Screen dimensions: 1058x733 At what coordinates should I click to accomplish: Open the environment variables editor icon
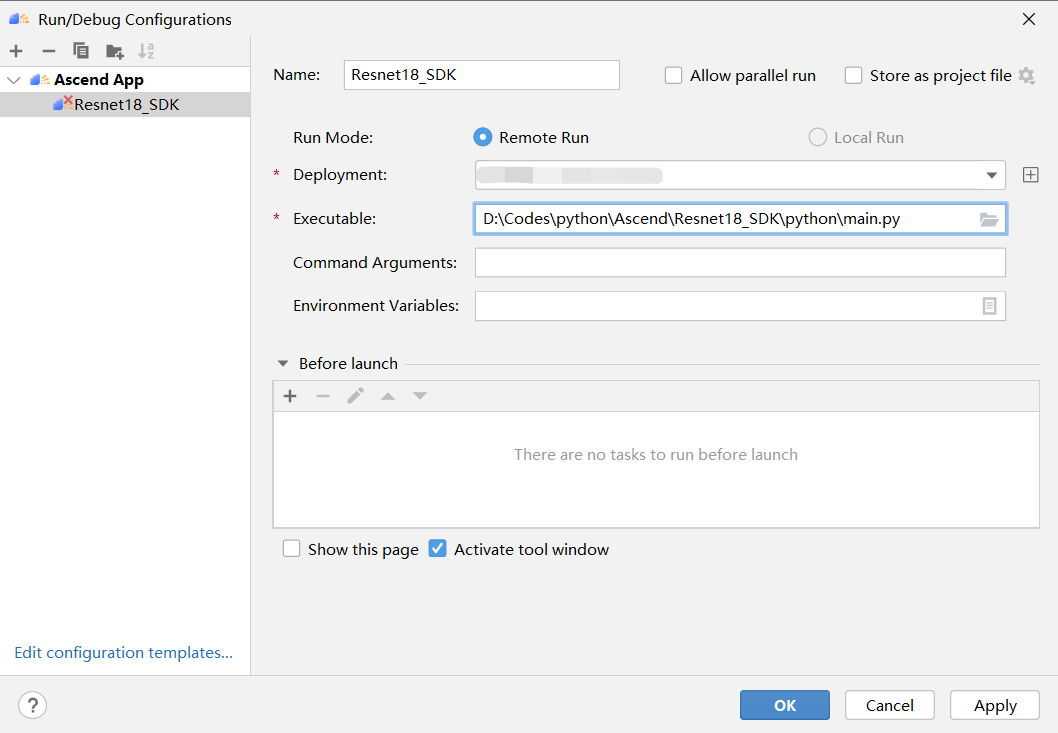[989, 306]
